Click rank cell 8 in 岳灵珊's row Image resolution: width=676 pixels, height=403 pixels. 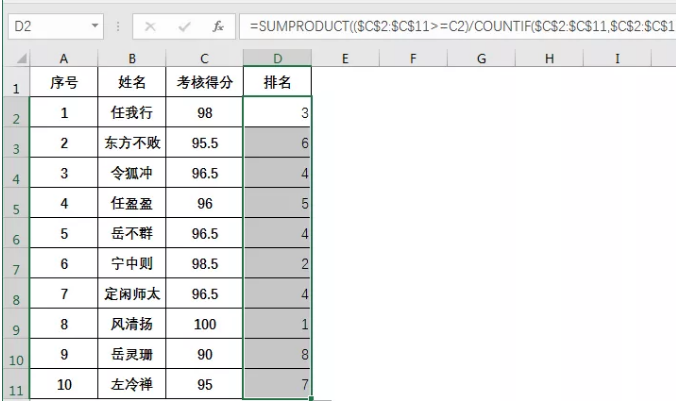[x=277, y=353]
